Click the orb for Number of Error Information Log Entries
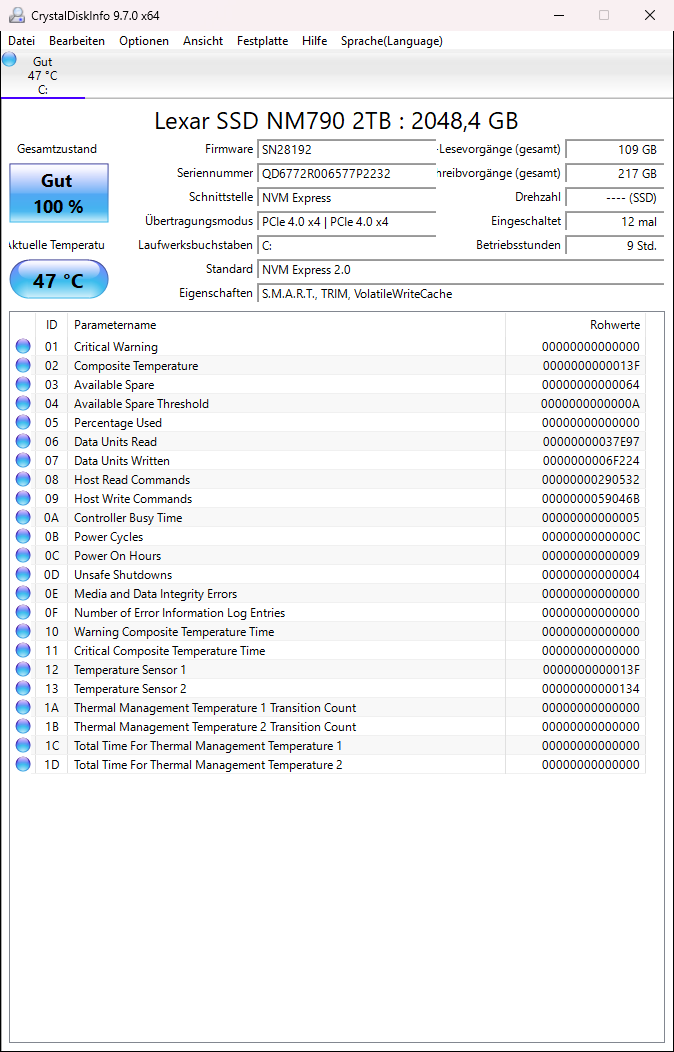 coord(23,613)
